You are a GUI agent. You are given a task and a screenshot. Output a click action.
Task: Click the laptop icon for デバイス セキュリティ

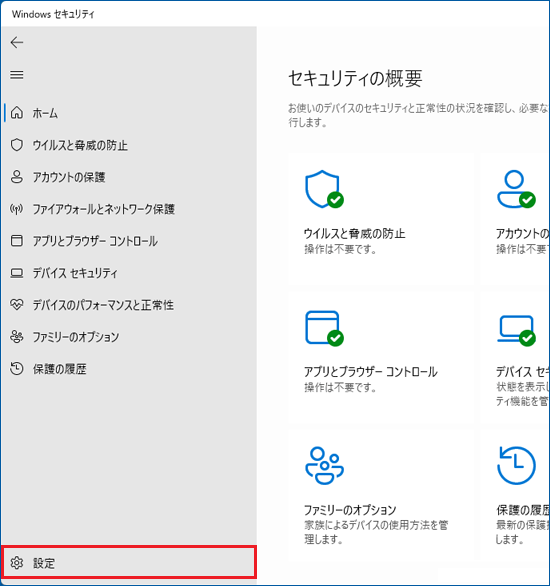point(17,273)
